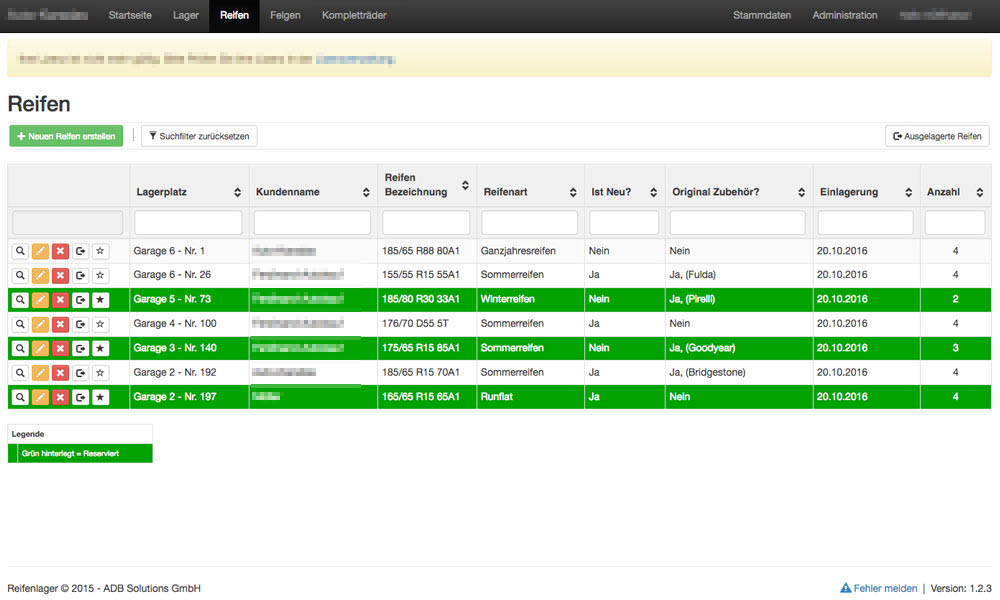Toggle reservation star for Garage 6 - Nr. 1
This screenshot has width=1000, height=600.
[x=100, y=251]
